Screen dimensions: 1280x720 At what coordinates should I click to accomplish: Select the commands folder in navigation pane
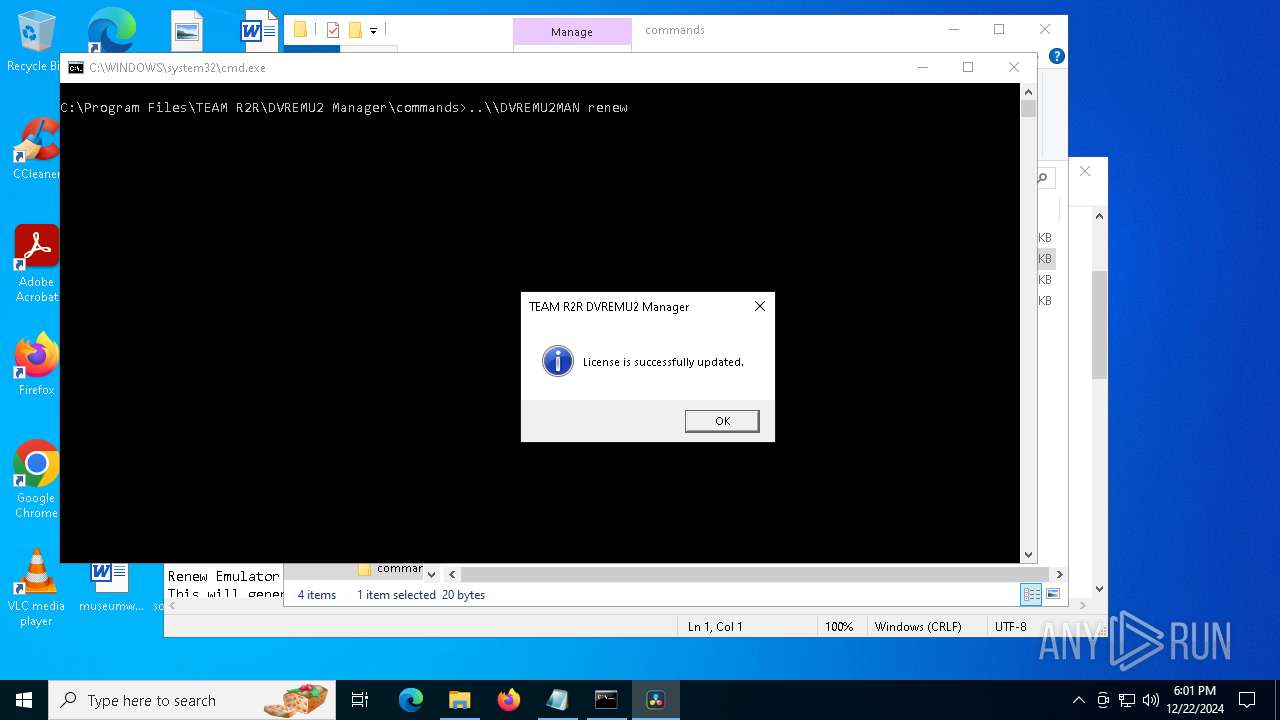coord(392,569)
